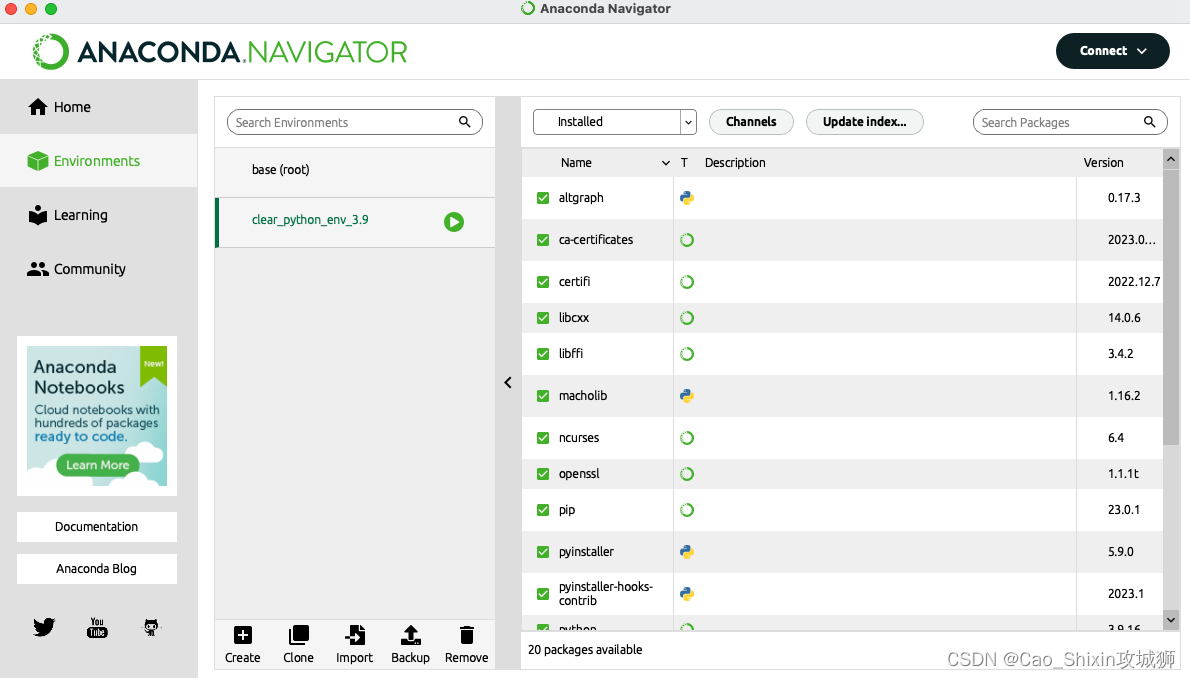Viewport: 1190px width, 678px height.
Task: Click the Anaconda Navigator logo
Action: click(x=220, y=52)
